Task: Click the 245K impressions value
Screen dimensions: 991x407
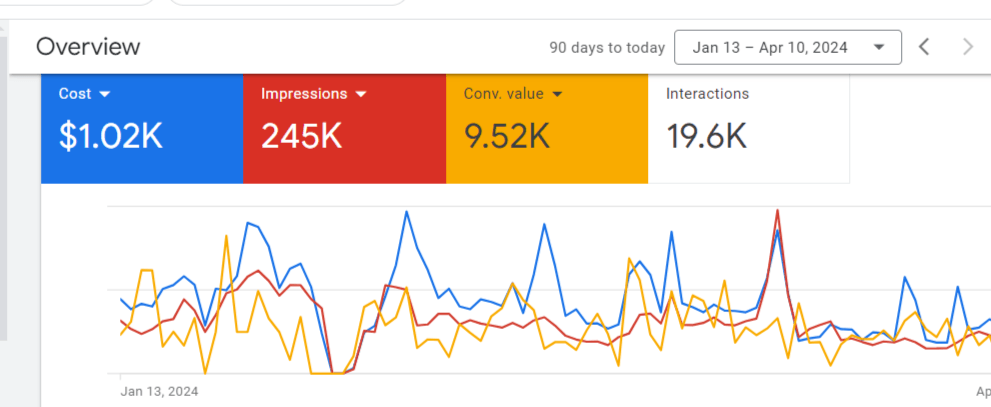Action: pyautogui.click(x=301, y=136)
